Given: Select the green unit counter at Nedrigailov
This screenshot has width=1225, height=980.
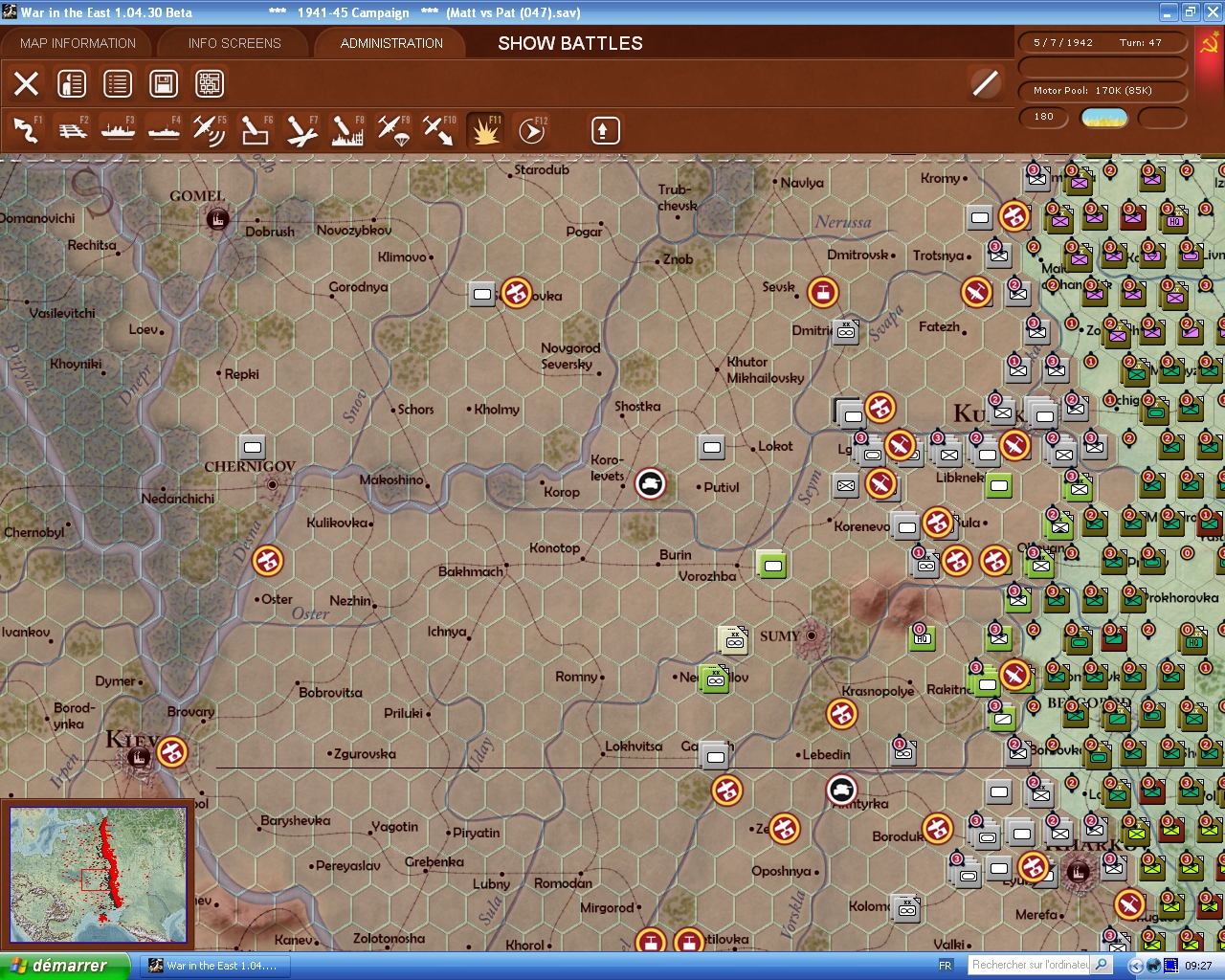Looking at the screenshot, I should pos(714,679).
